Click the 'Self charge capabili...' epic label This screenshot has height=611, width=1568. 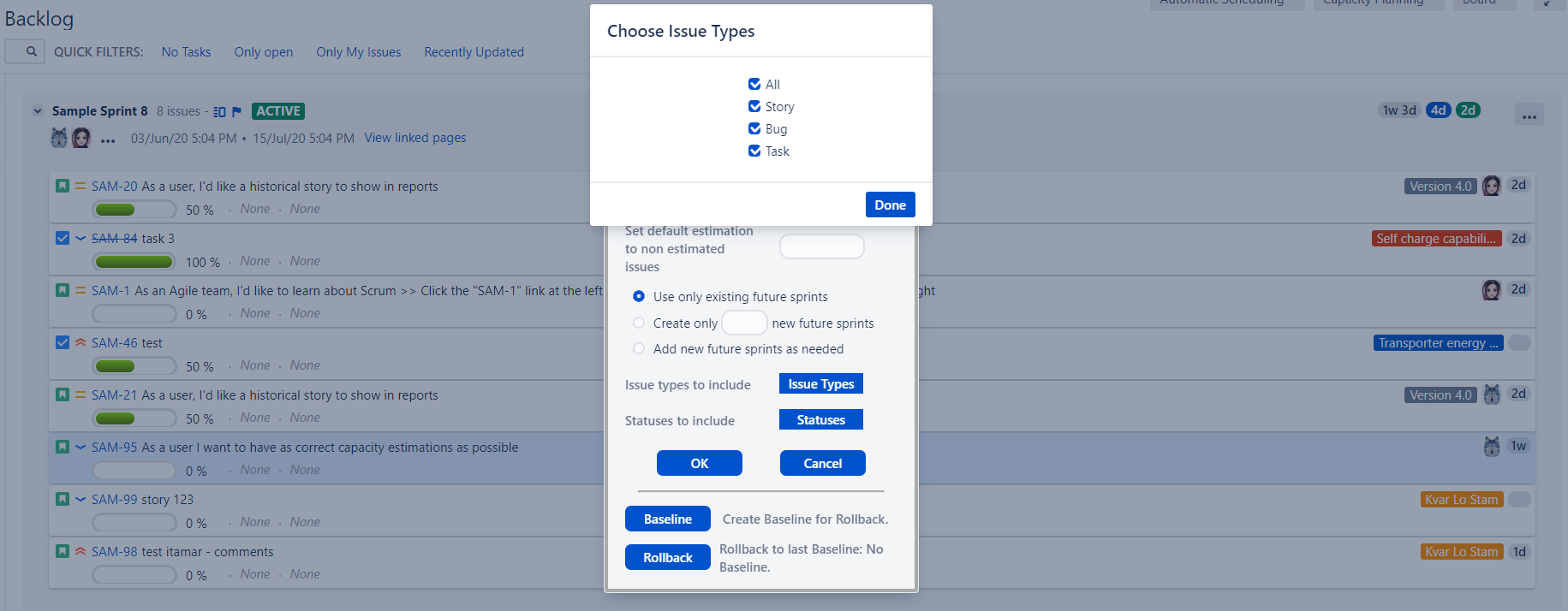[1436, 239]
